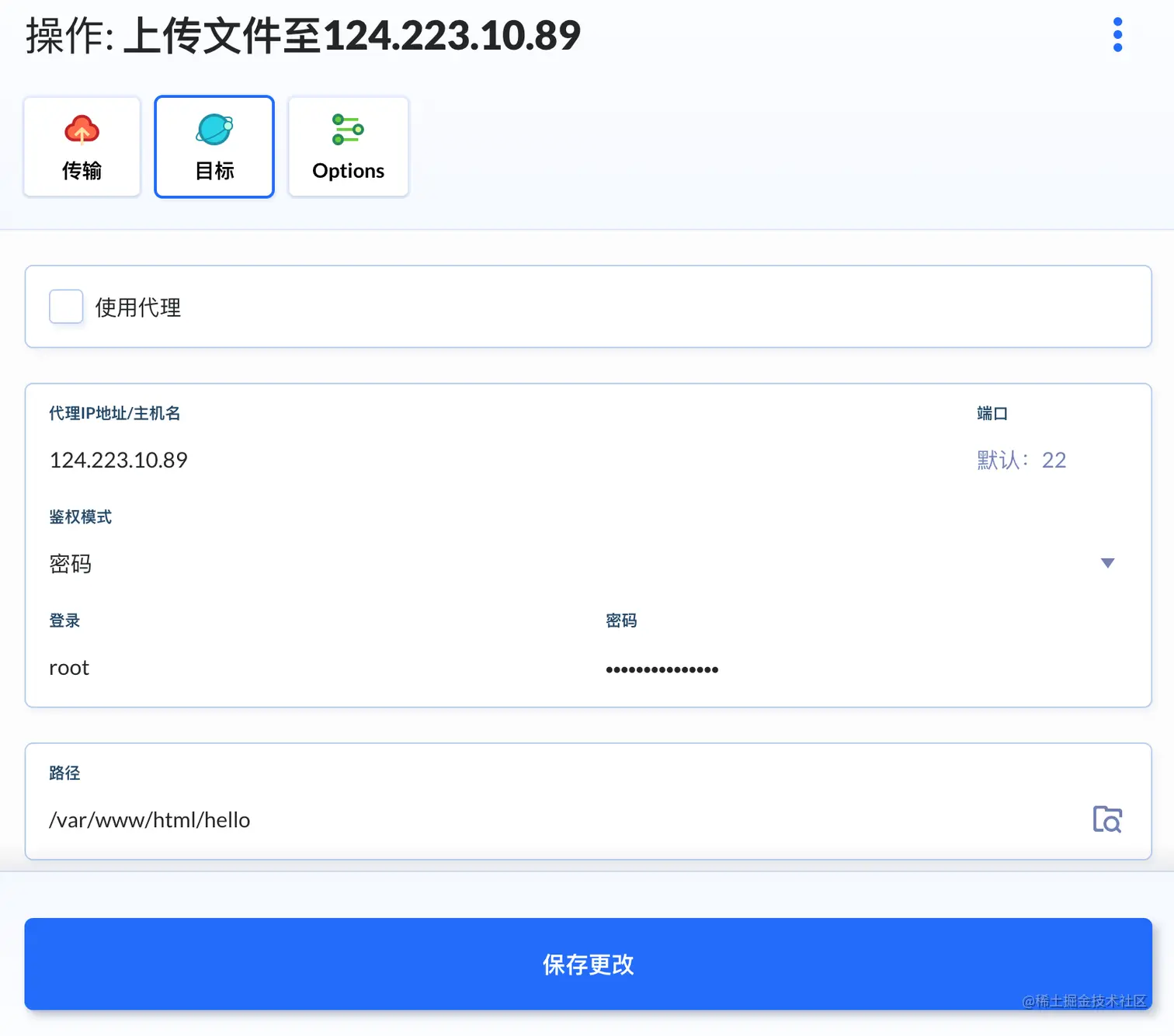Click the 代理IP地址/主机名 label

[x=115, y=413]
